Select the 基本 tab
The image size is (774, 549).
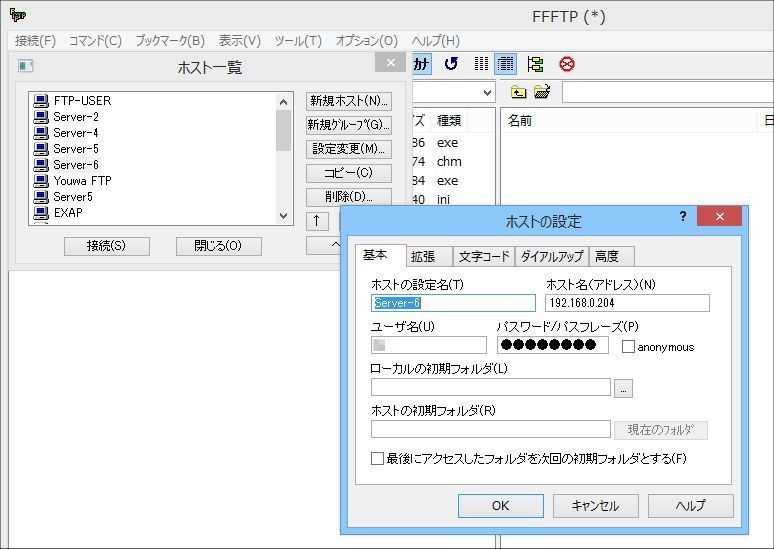(x=381, y=255)
